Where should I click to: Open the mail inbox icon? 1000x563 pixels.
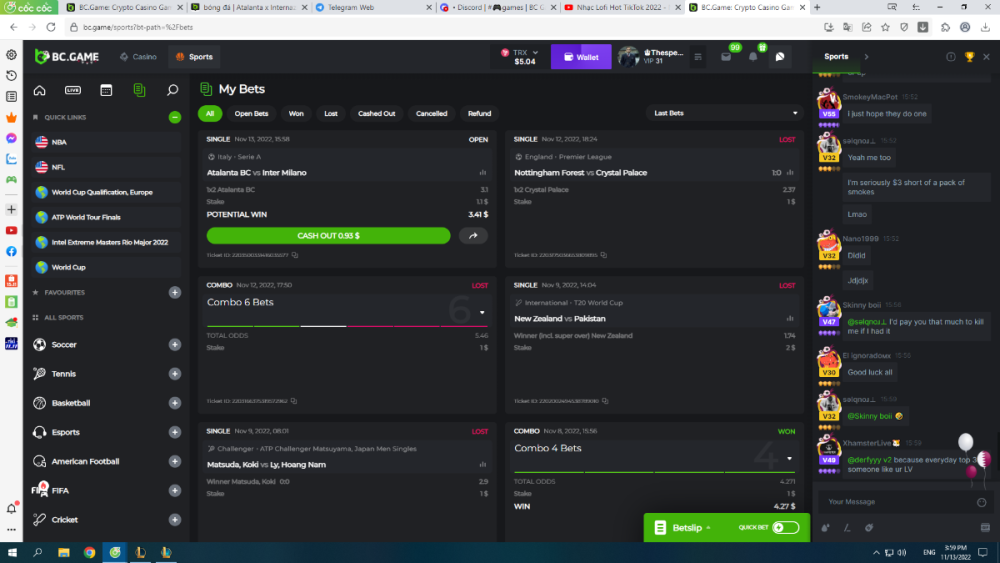(x=726, y=57)
